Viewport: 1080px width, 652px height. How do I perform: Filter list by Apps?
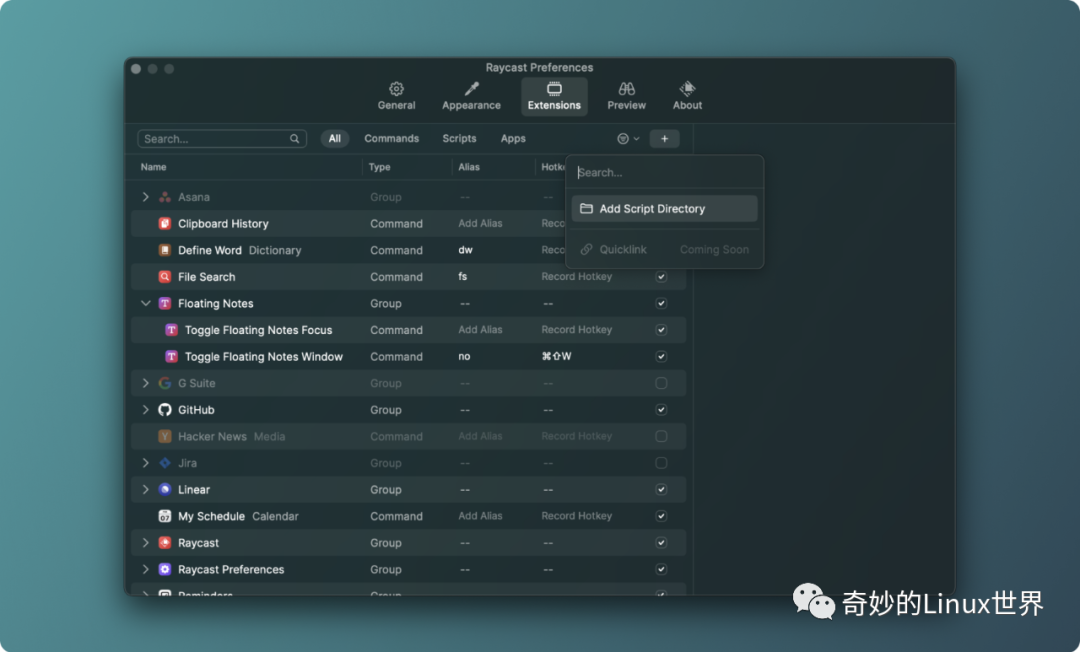512,138
